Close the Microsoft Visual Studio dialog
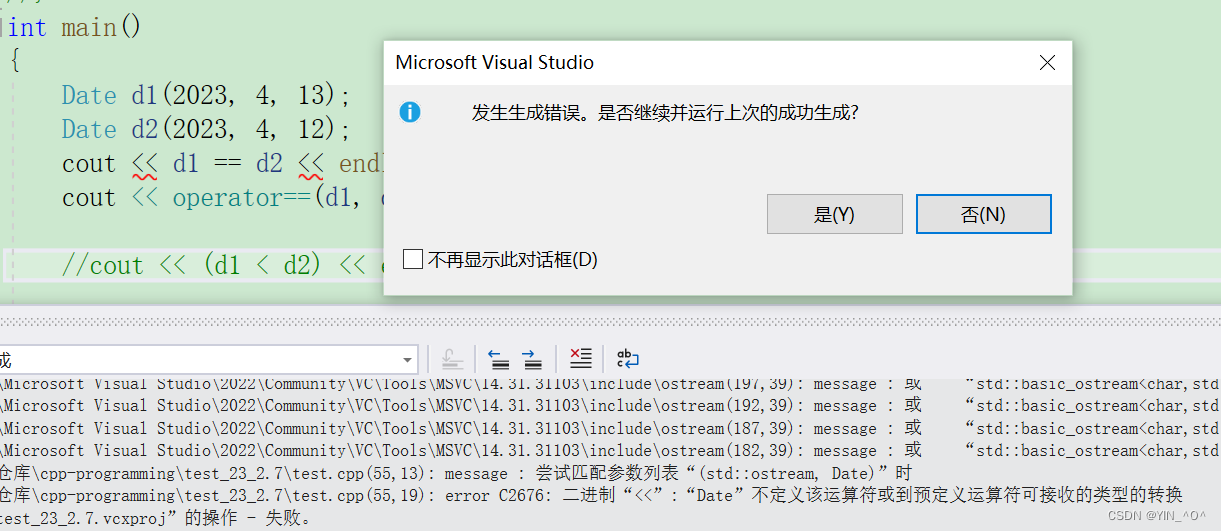The height and width of the screenshot is (531, 1221). [x=1047, y=62]
